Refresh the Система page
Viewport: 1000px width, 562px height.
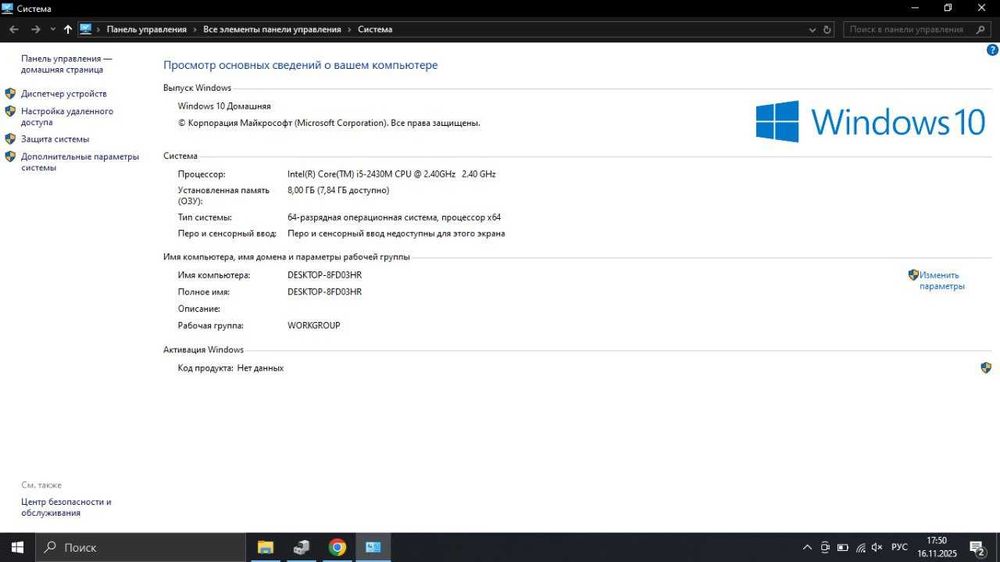pyautogui.click(x=827, y=30)
